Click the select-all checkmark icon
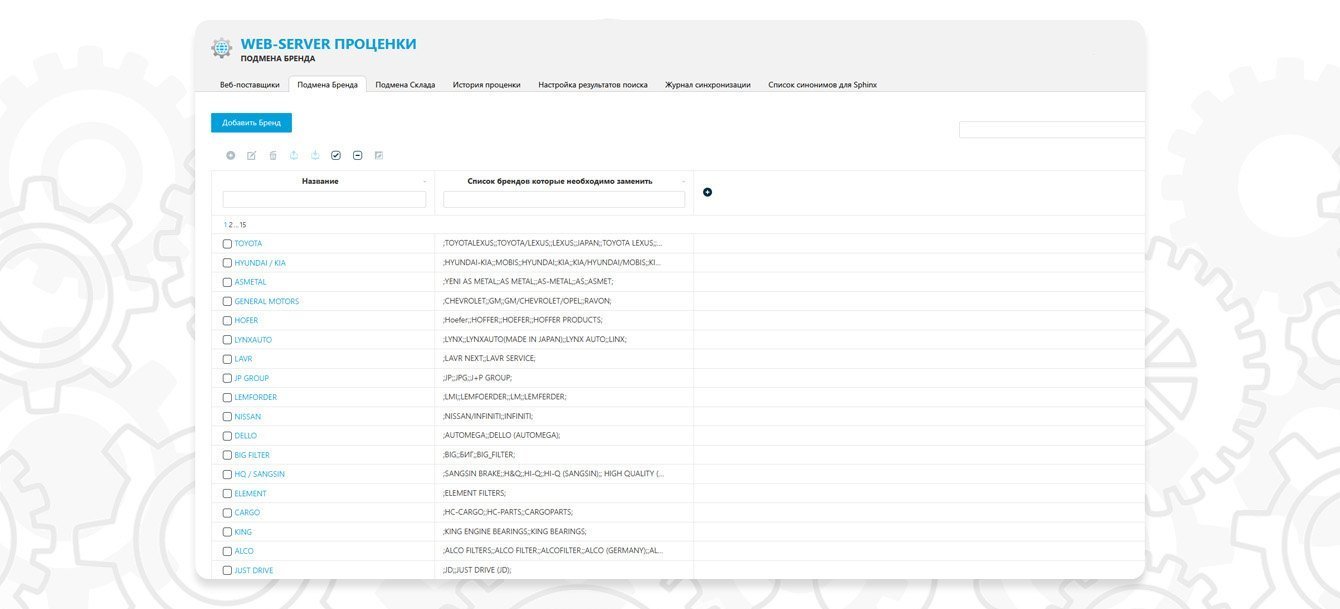 click(336, 155)
